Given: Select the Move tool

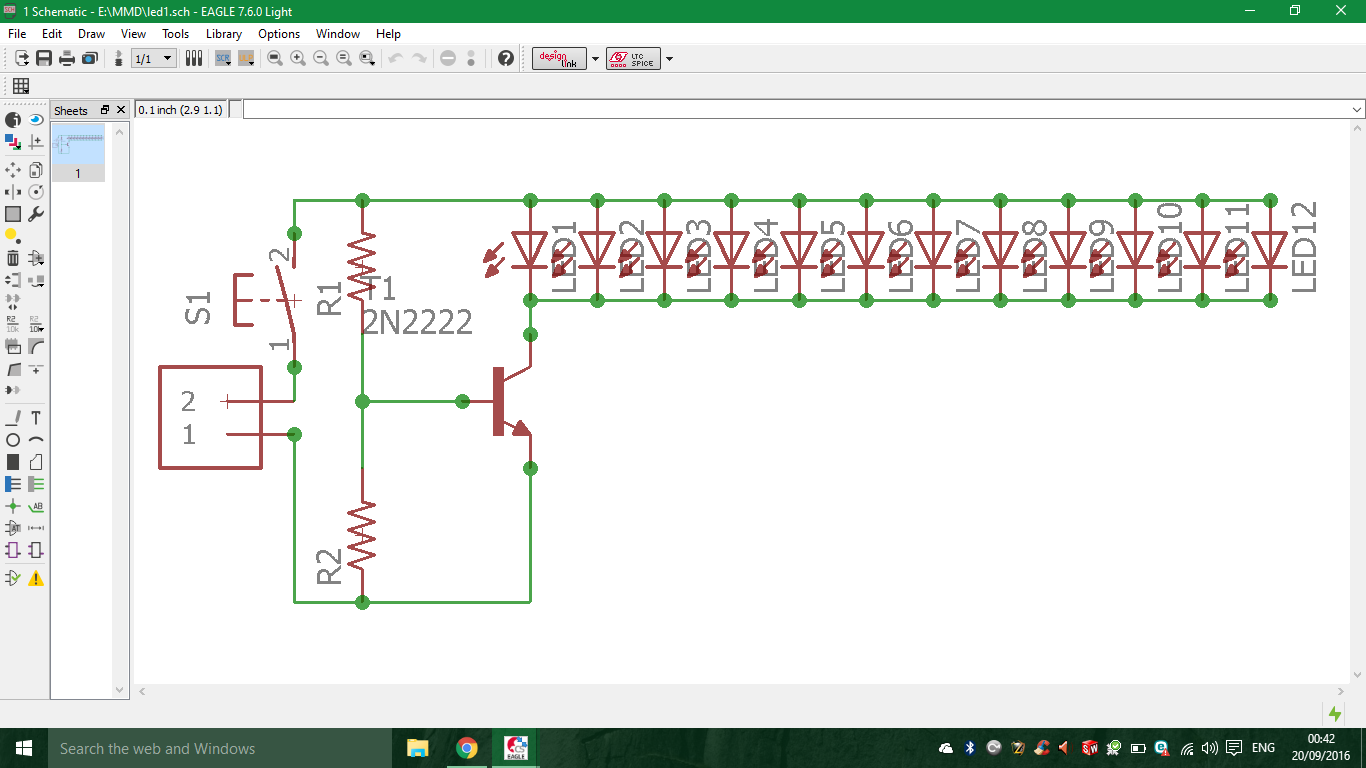Looking at the screenshot, I should [13, 170].
